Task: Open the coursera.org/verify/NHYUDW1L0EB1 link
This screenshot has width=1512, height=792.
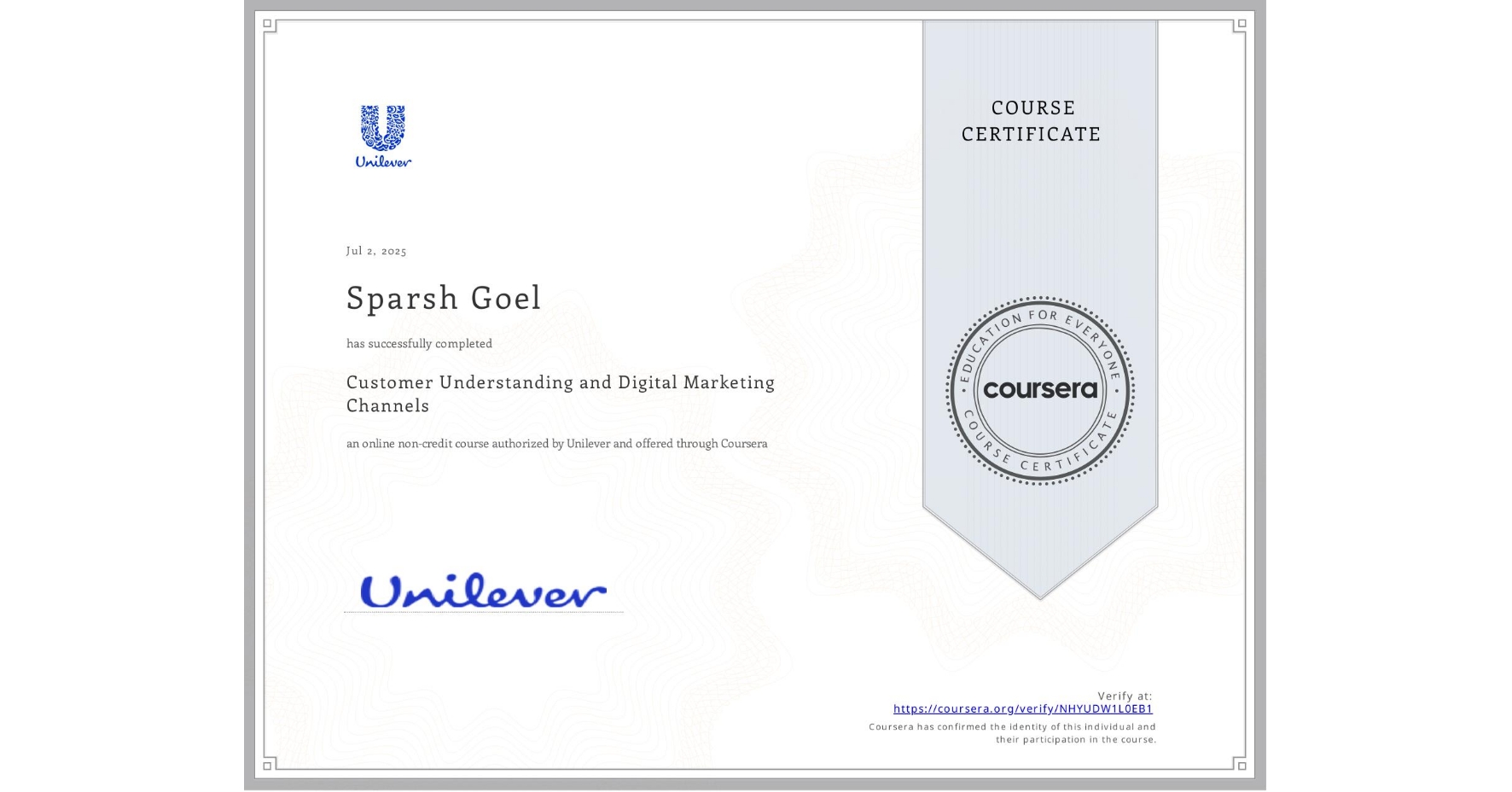Action: pyautogui.click(x=1024, y=708)
